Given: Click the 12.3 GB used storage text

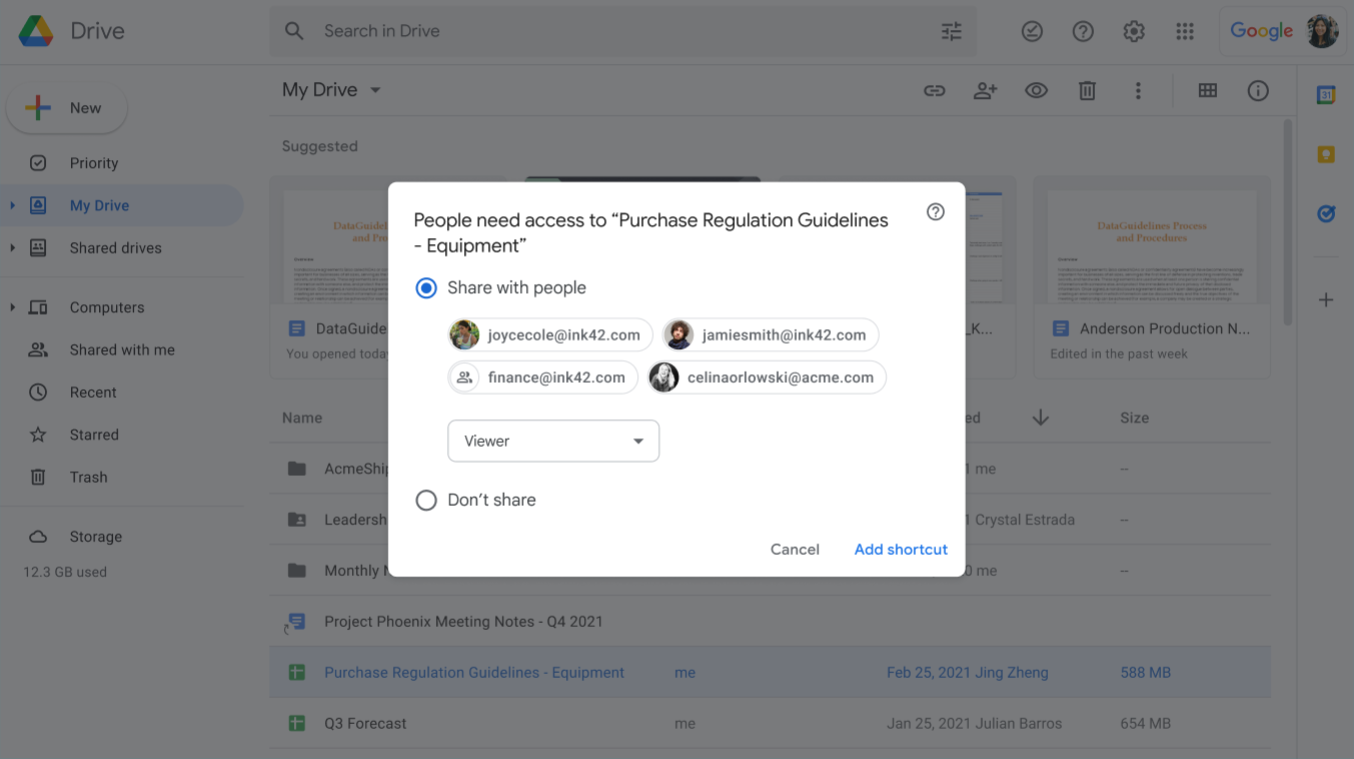Looking at the screenshot, I should [x=65, y=572].
